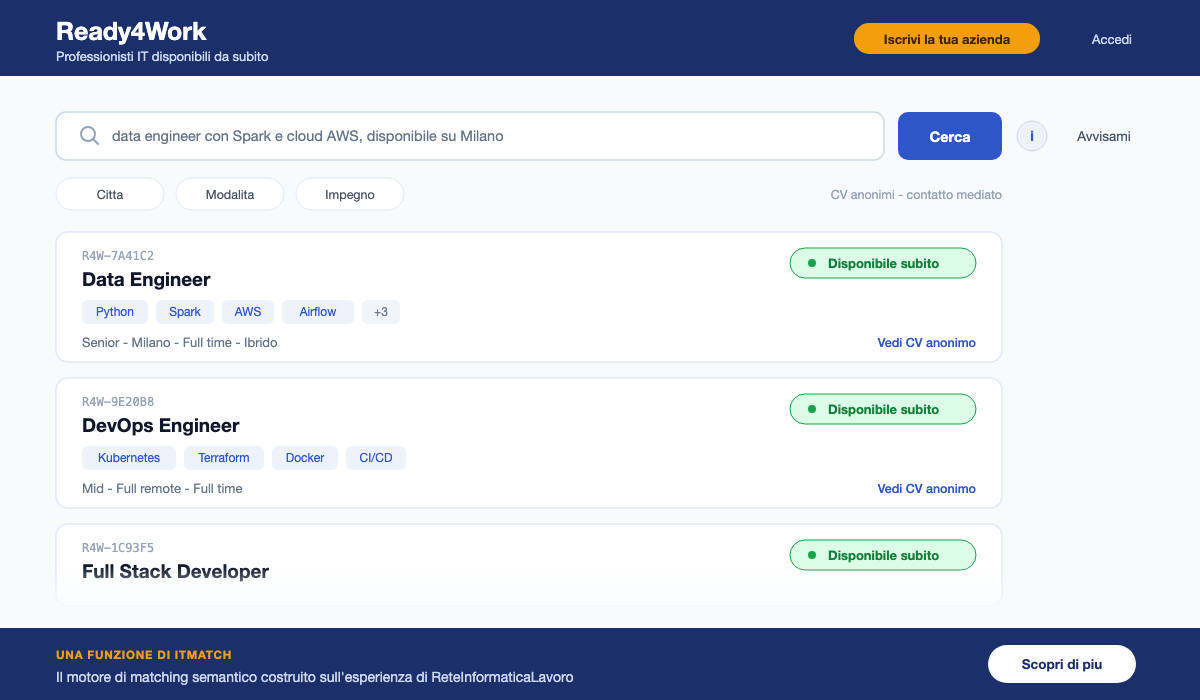Click candidate code R4W-7A41C2

[x=118, y=256]
